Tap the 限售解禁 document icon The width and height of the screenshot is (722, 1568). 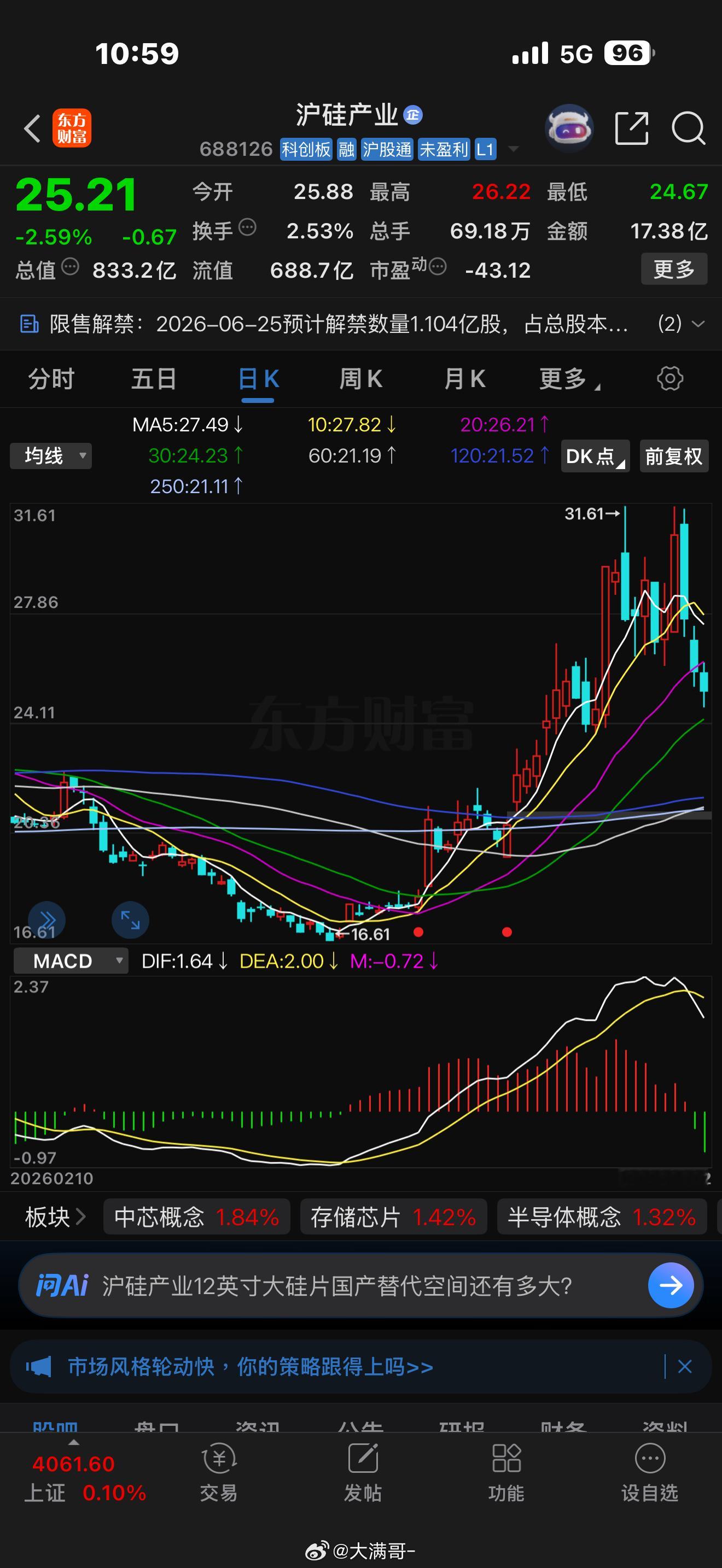(x=29, y=324)
